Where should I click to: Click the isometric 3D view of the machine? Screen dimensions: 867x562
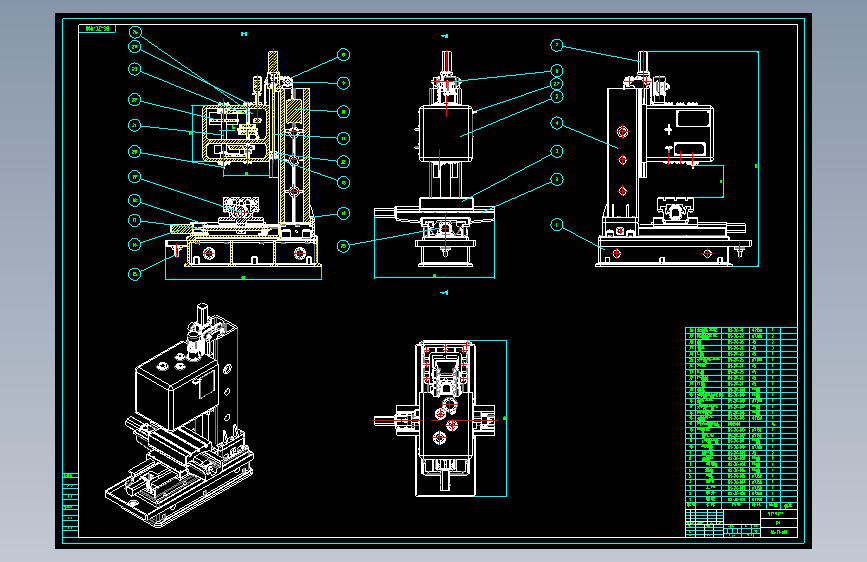coord(180,415)
